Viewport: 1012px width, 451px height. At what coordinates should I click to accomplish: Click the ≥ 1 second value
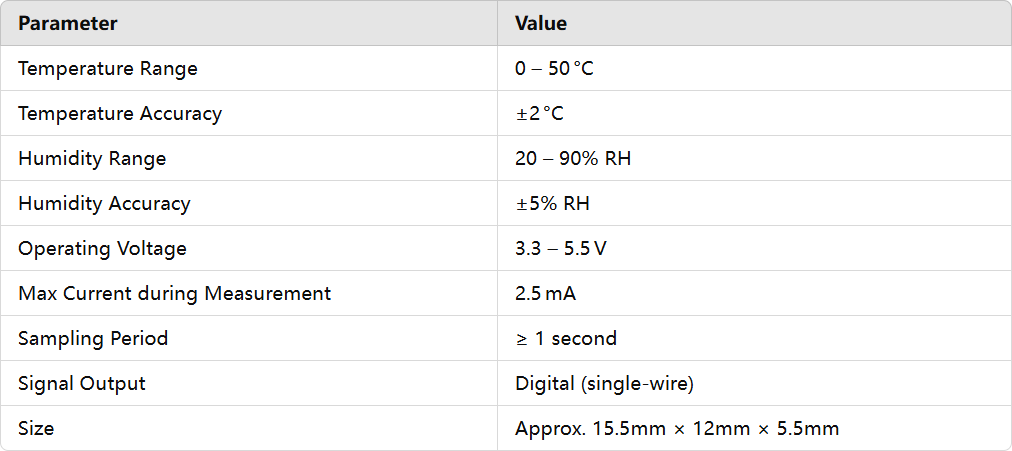click(566, 338)
